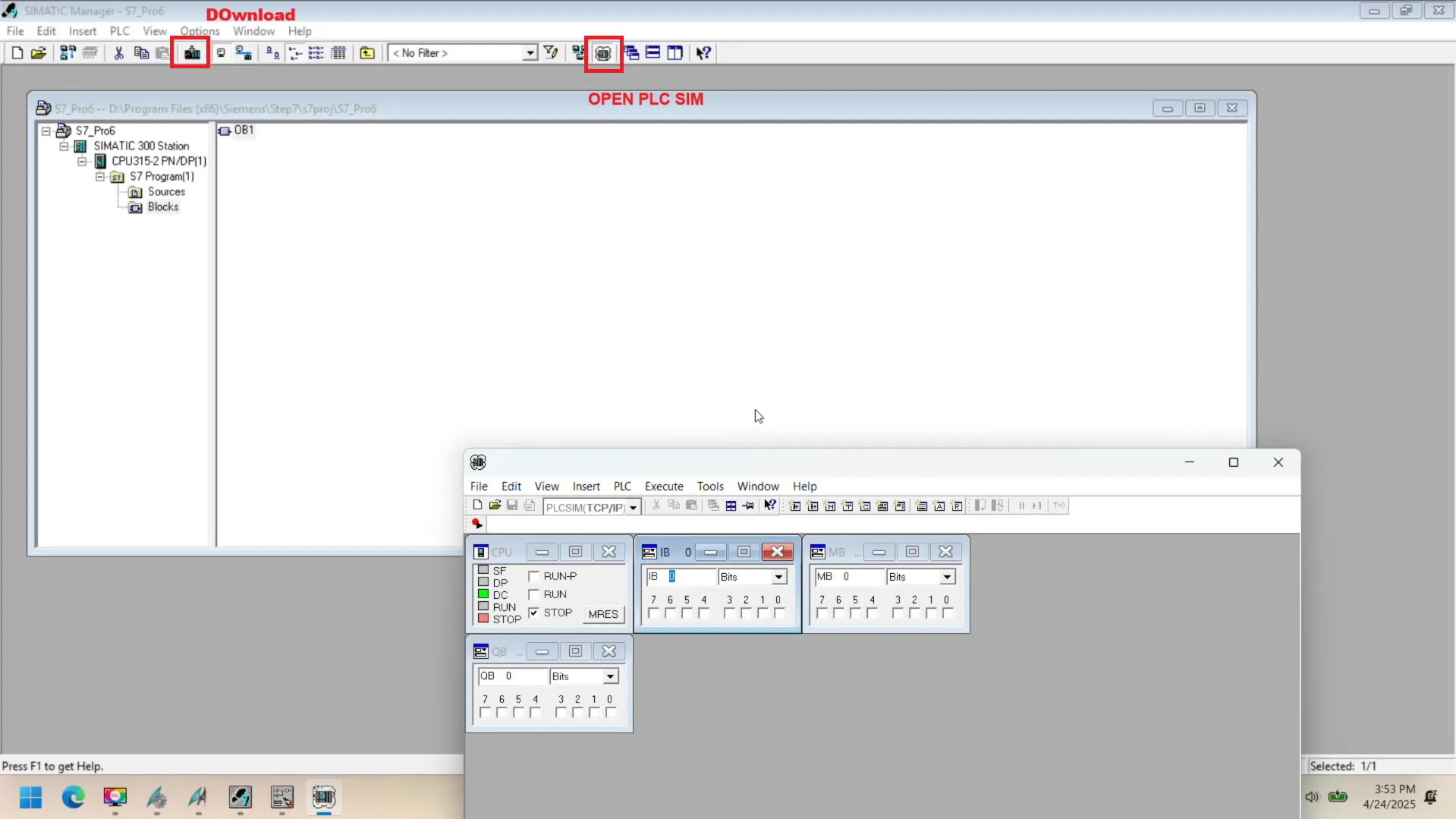Image resolution: width=1456 pixels, height=819 pixels.
Task: Open the Tools menu in PLCSIM
Action: pyautogui.click(x=710, y=487)
